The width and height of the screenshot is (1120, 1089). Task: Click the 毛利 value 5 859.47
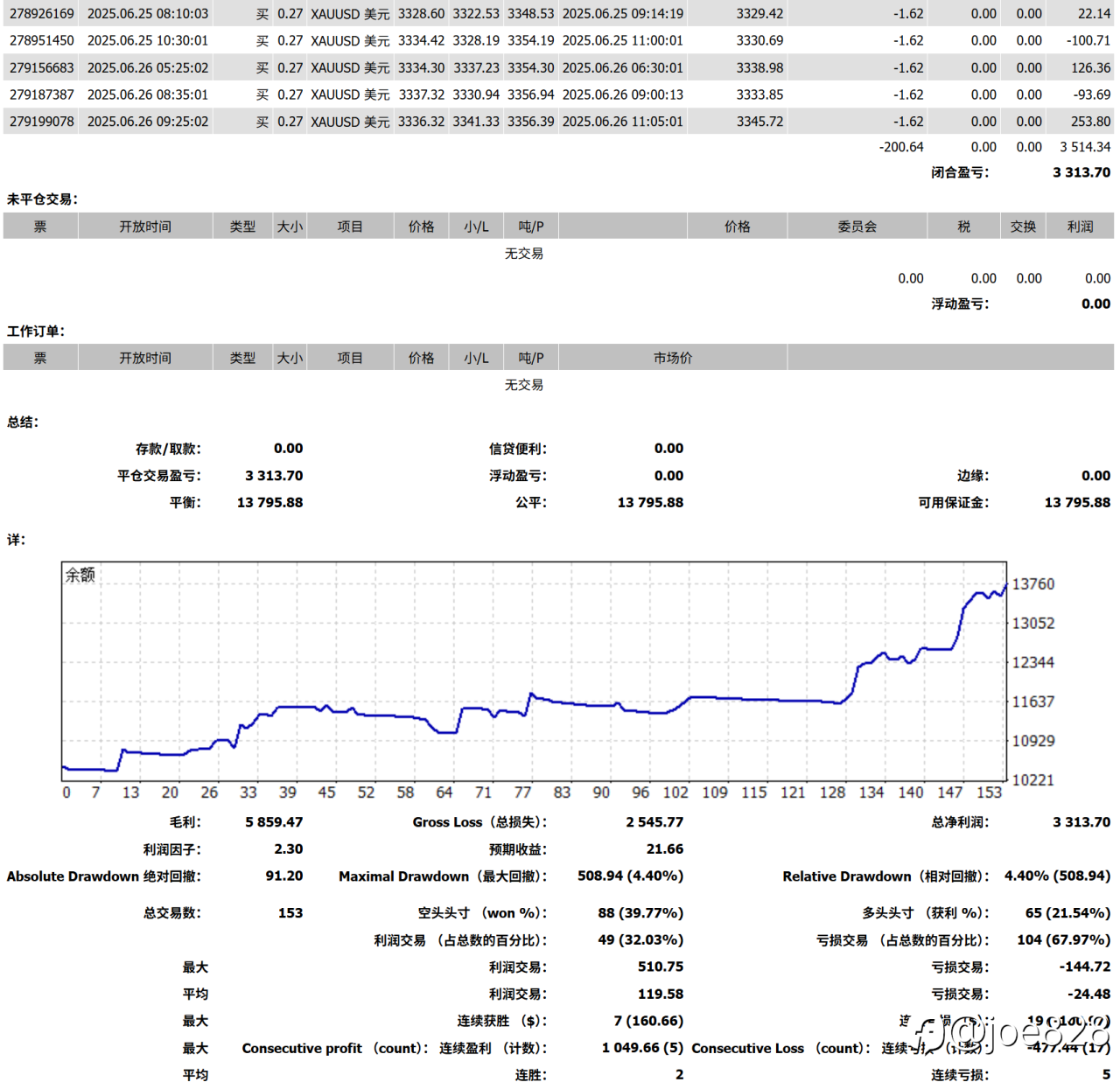pos(274,822)
